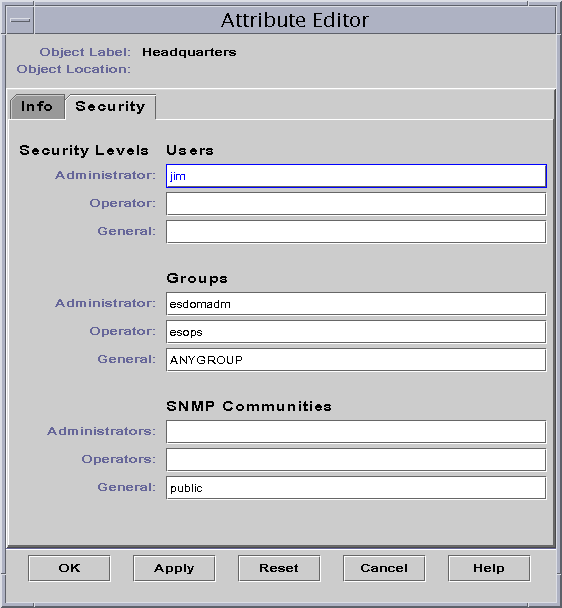The height and width of the screenshot is (608, 562).
Task: Click the Groups heading
Action: click(x=197, y=278)
